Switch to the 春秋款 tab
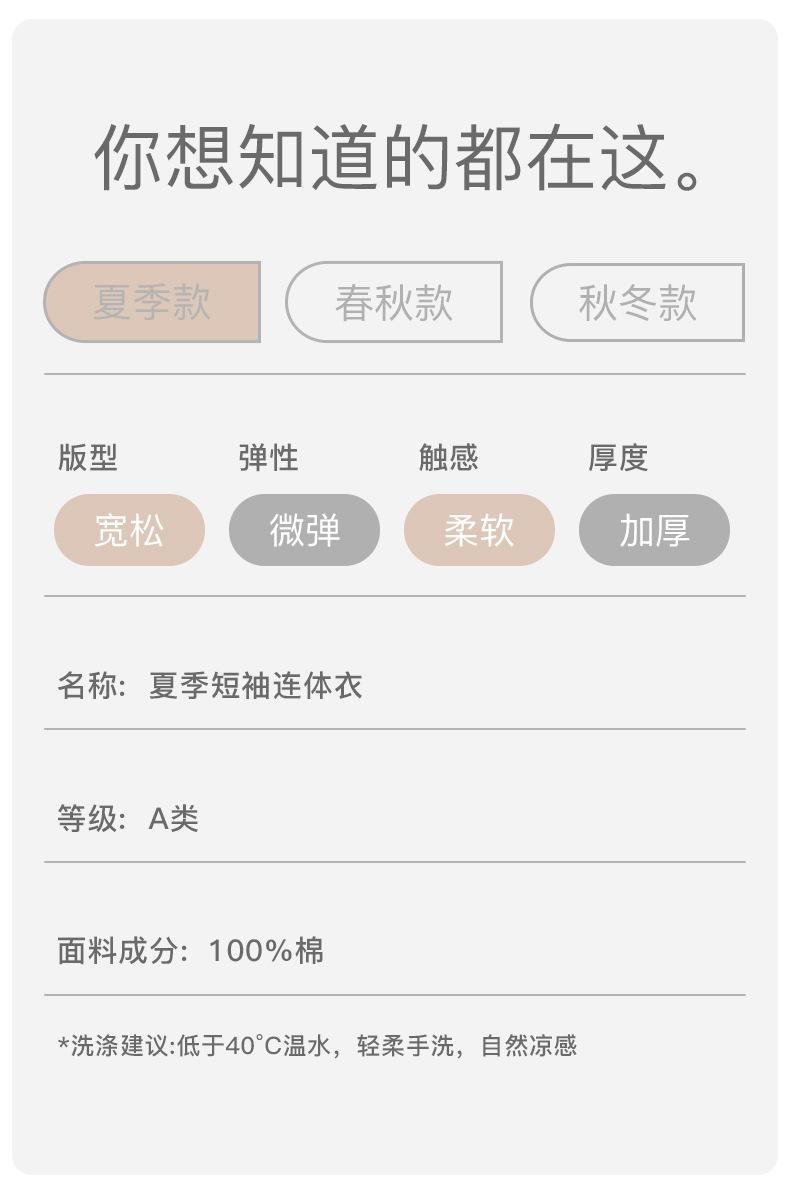 point(394,302)
